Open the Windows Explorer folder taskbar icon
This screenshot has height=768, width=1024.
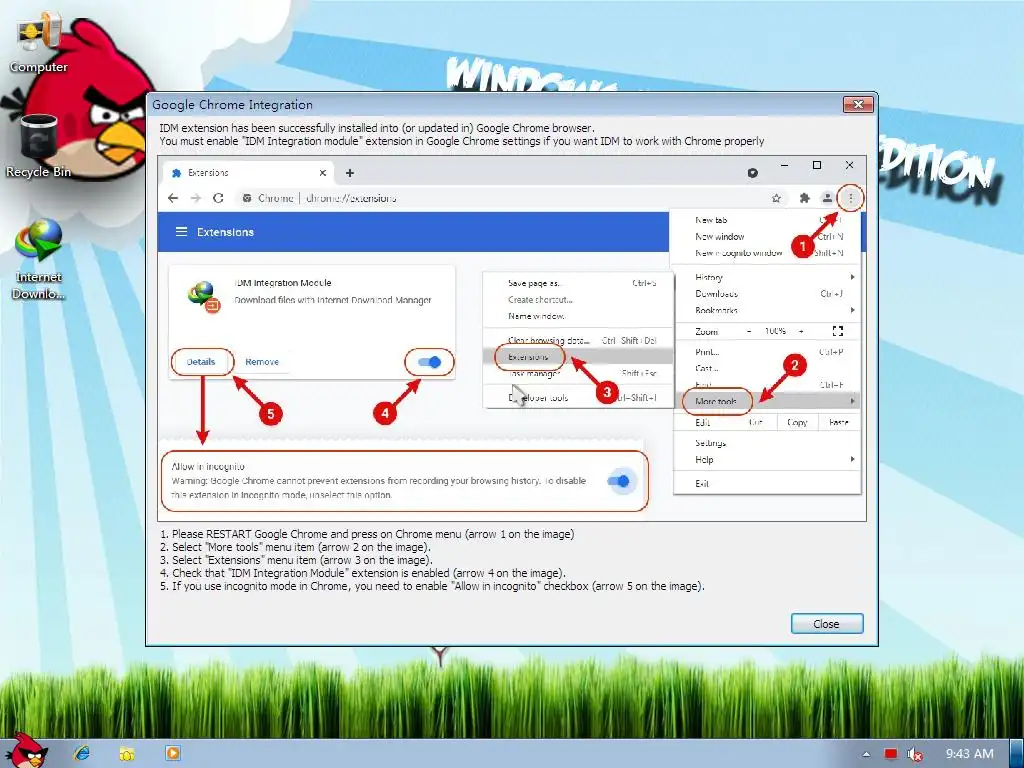[x=127, y=754]
